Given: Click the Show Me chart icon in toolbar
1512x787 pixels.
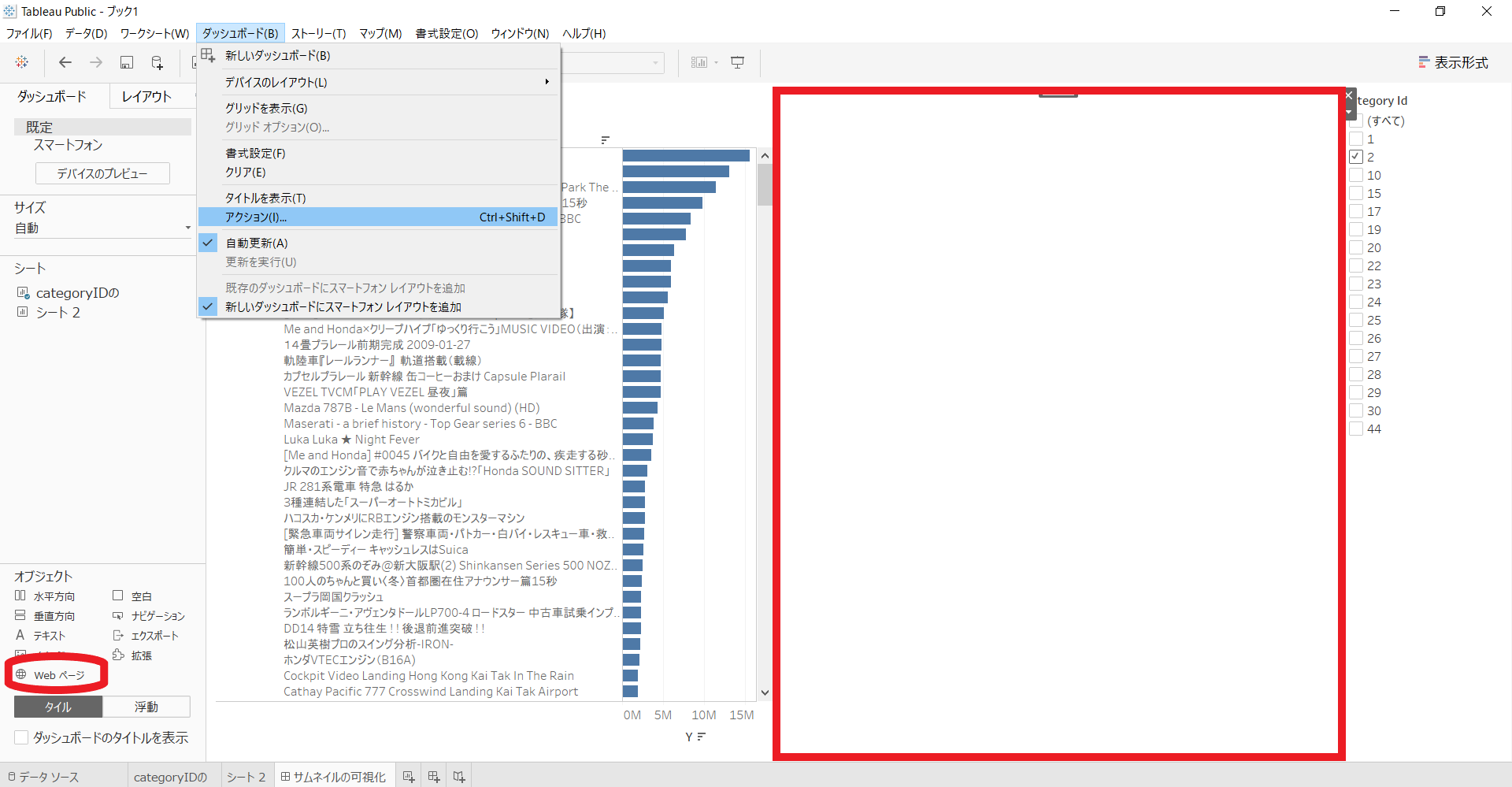Looking at the screenshot, I should (699, 62).
